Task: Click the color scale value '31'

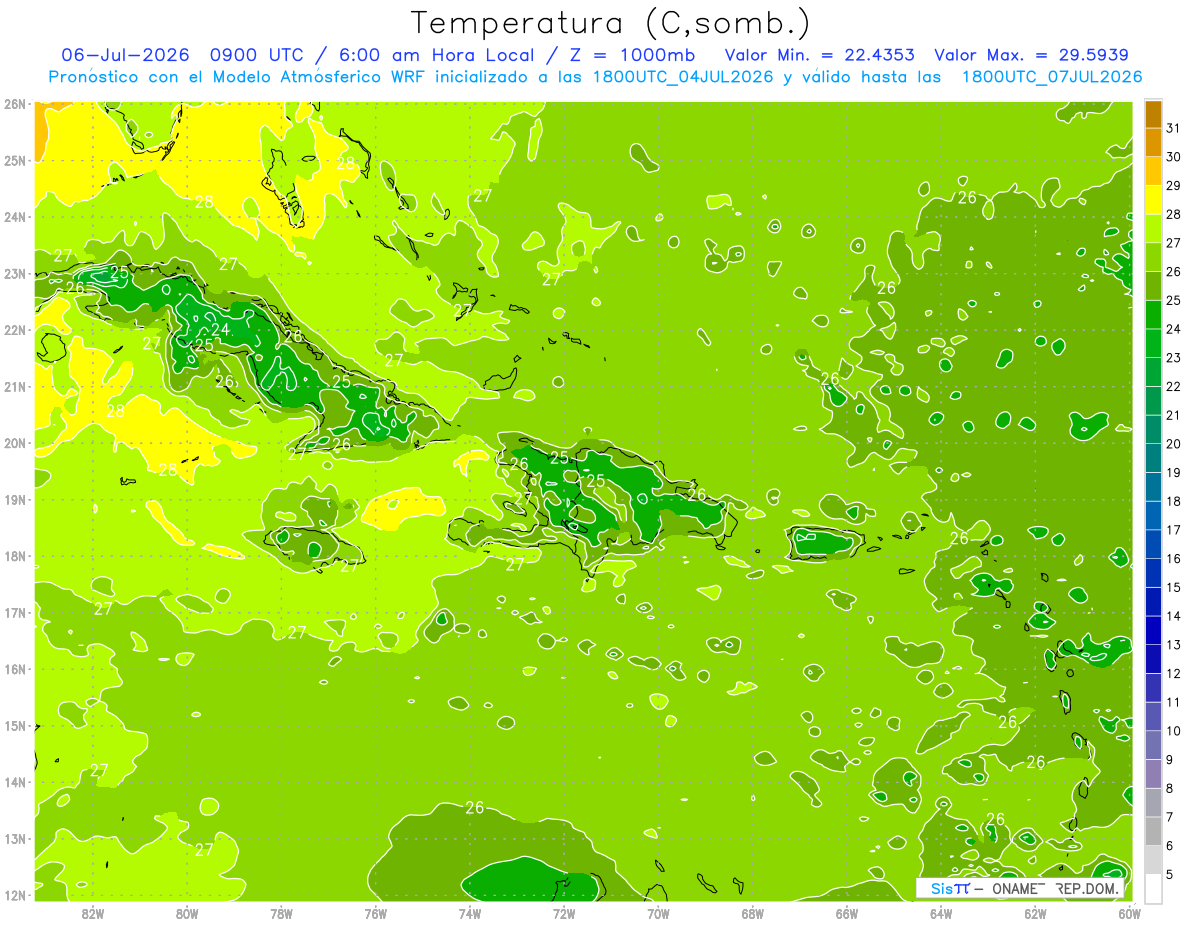Action: coord(1174,128)
